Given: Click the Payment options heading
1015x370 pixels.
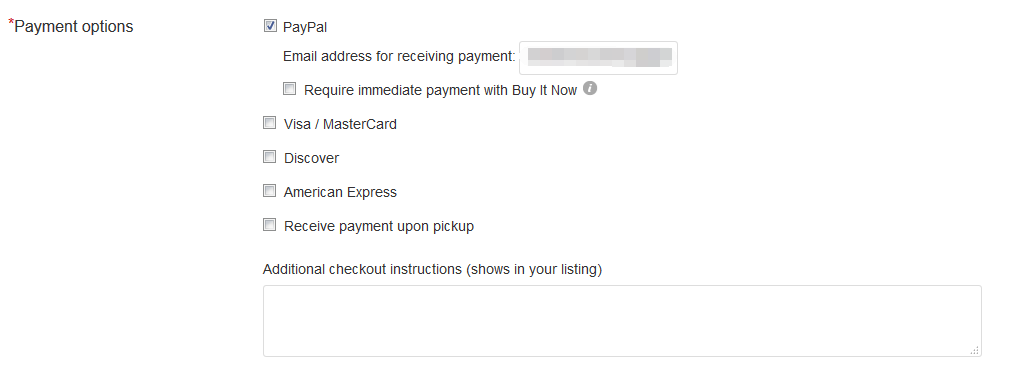Looking at the screenshot, I should (74, 27).
